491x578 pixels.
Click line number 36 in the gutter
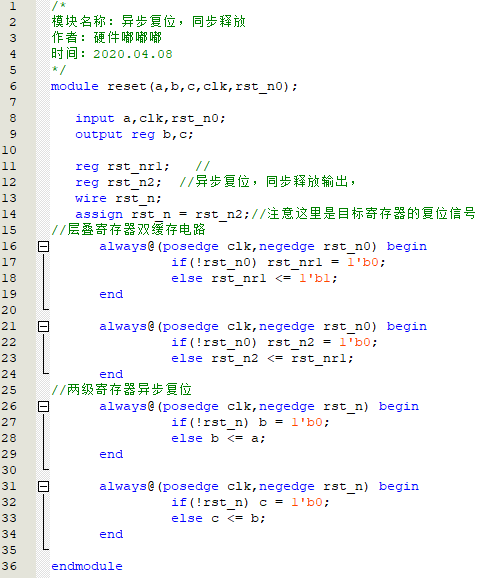[9, 566]
